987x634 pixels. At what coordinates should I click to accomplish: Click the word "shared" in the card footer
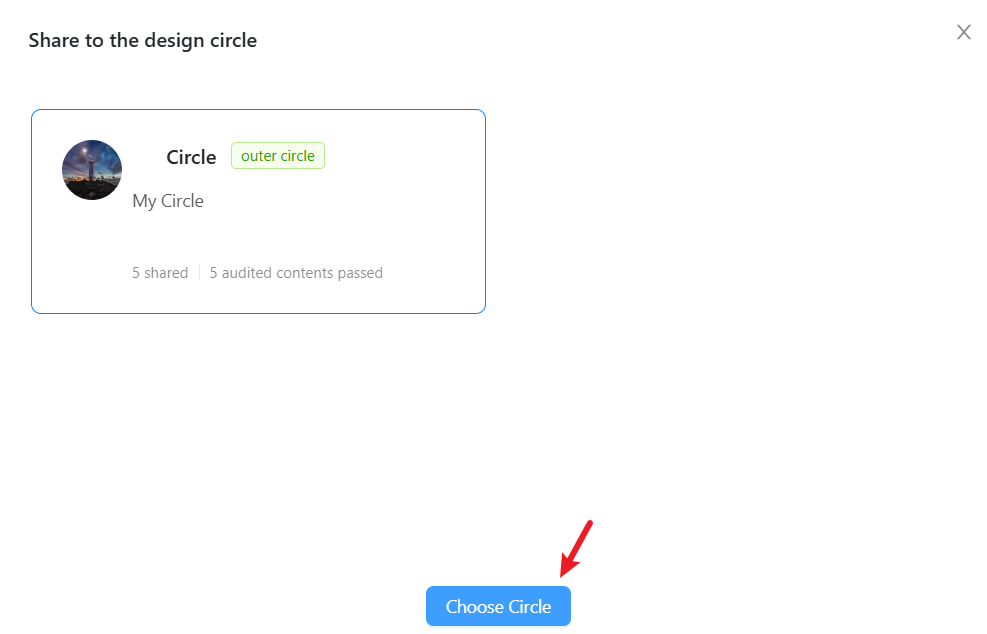coord(166,273)
